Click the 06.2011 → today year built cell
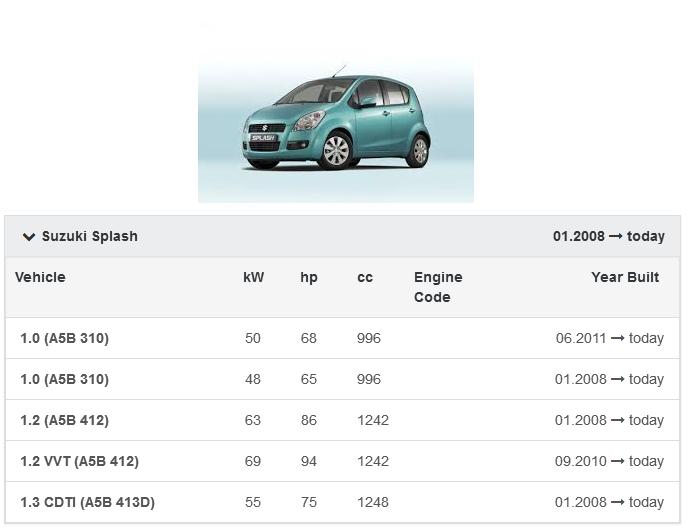687x528 pixels. 609,339
